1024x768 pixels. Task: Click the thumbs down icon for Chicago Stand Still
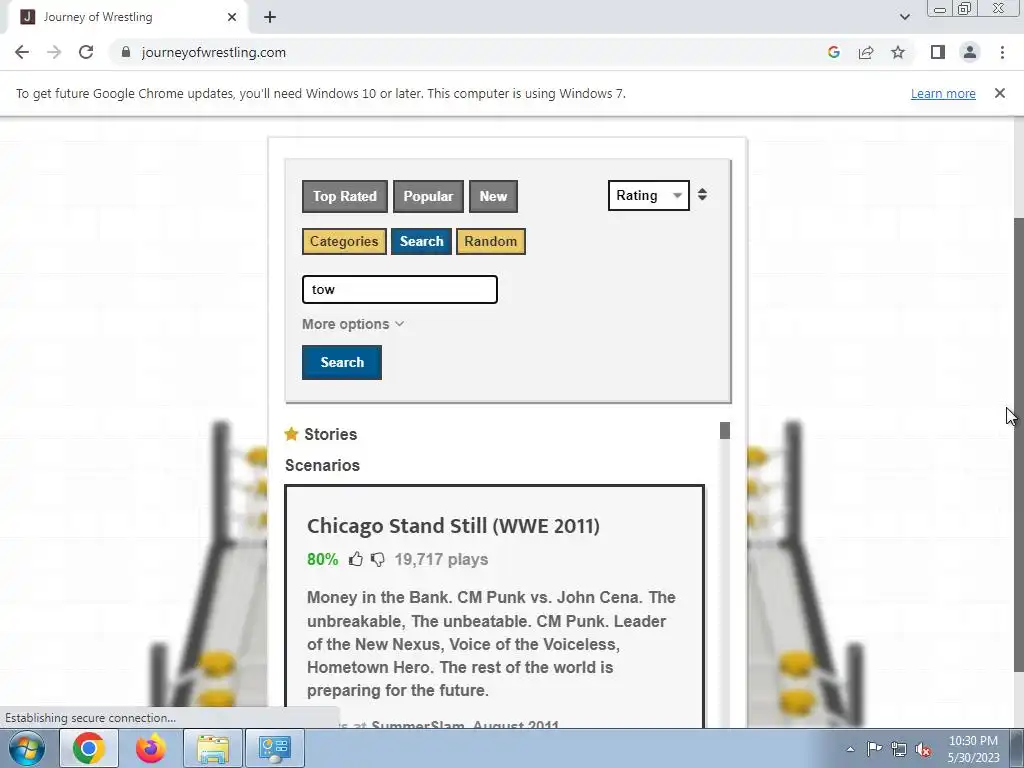377,560
